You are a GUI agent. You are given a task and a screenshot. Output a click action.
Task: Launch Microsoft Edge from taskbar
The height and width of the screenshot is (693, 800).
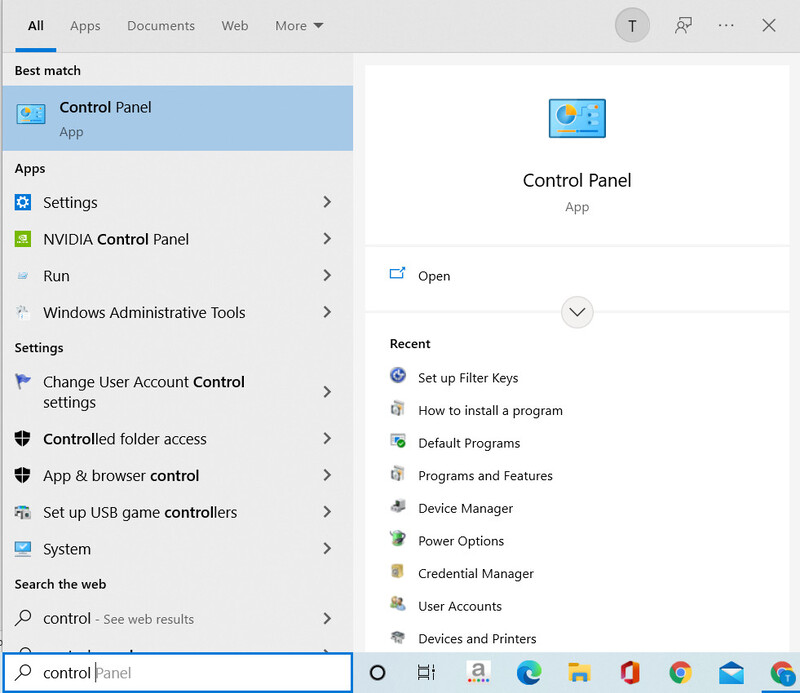tap(529, 673)
